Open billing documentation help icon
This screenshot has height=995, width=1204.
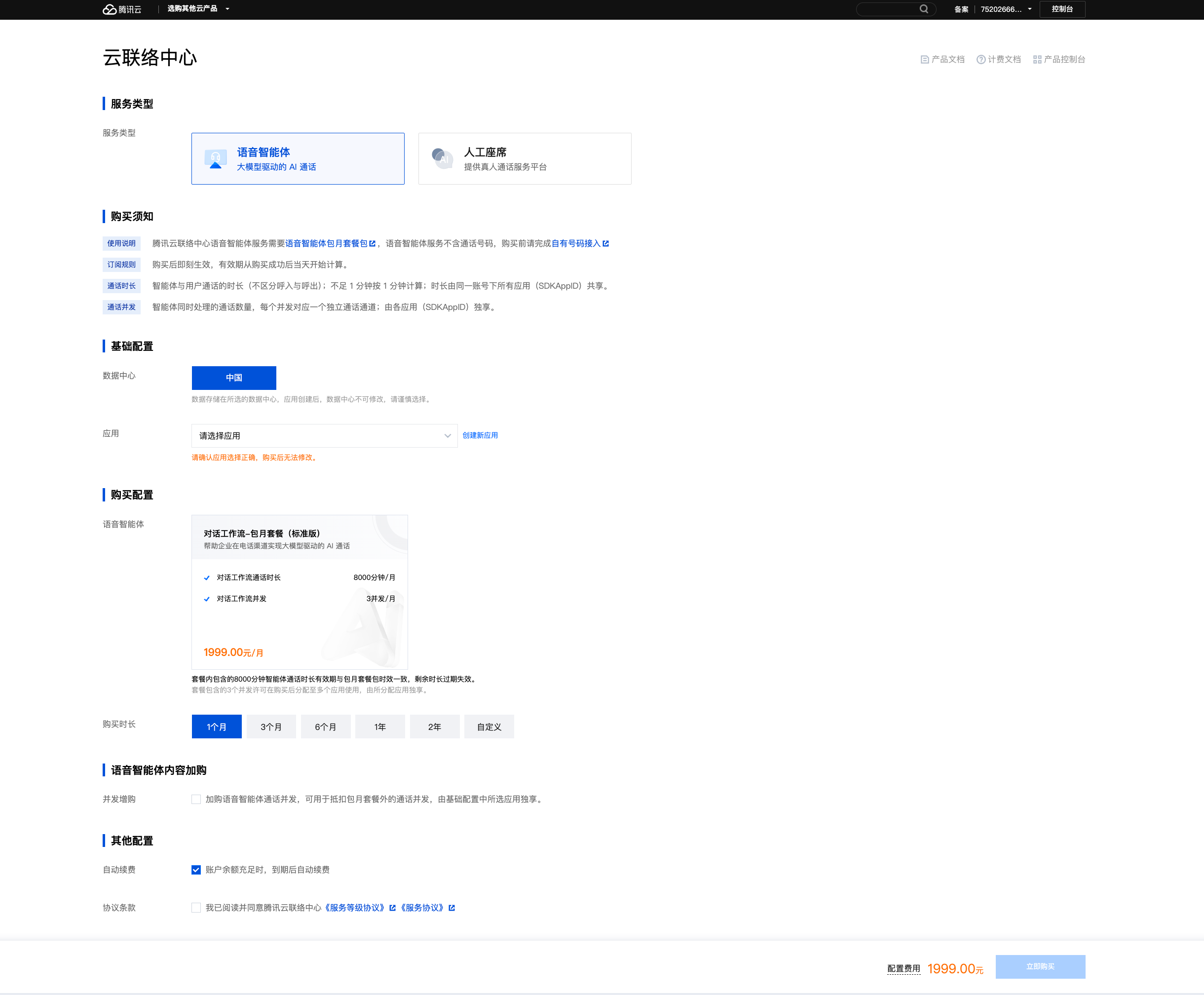click(981, 60)
